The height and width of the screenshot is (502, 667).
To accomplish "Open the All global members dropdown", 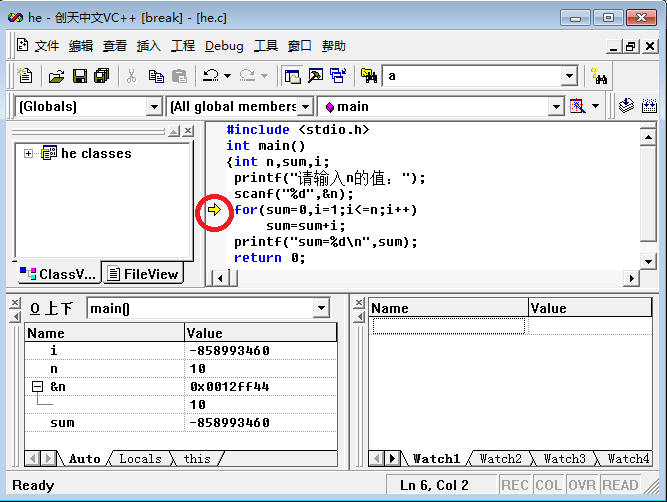I will pos(305,106).
